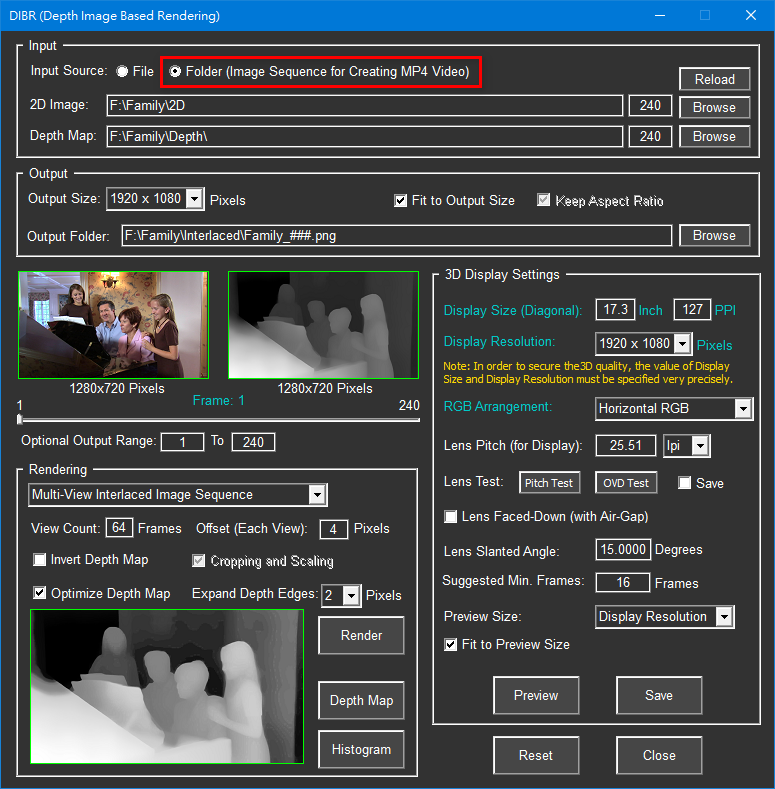The height and width of the screenshot is (789, 775).
Task: Open the Preview Size dropdown
Action: pos(724,617)
